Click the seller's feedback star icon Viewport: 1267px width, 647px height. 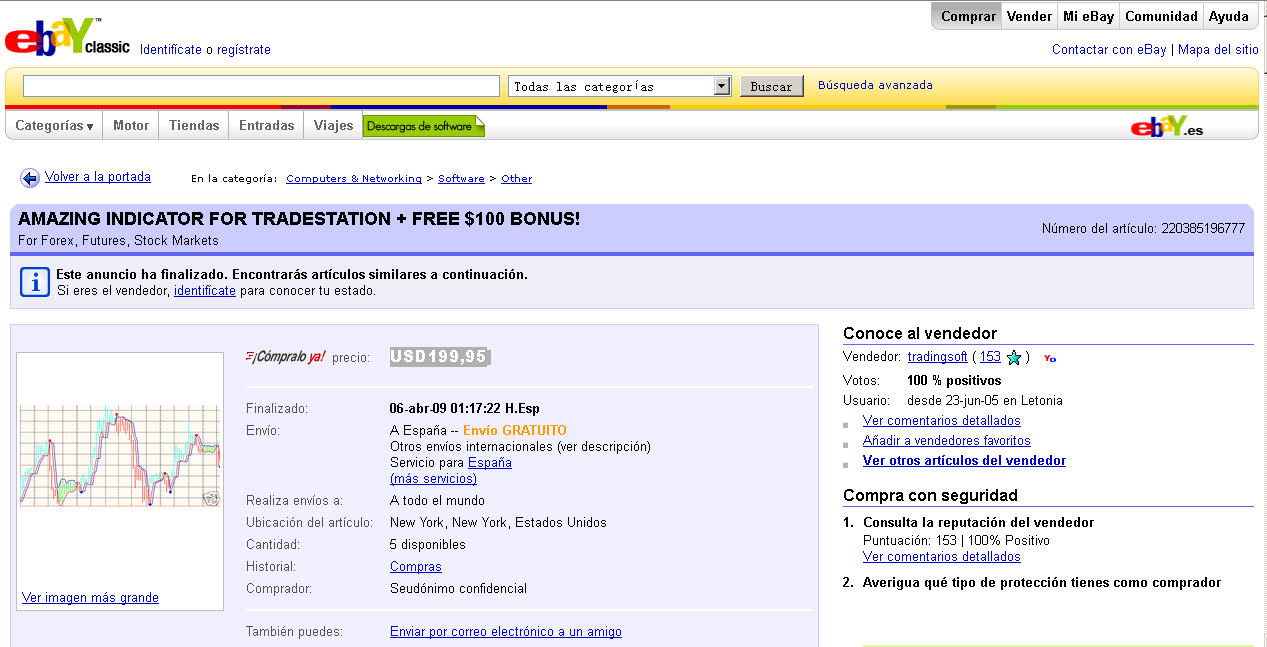click(x=1014, y=357)
